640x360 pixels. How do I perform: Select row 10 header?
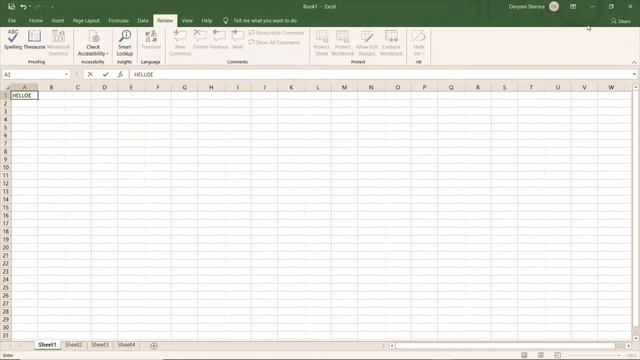click(x=6, y=167)
